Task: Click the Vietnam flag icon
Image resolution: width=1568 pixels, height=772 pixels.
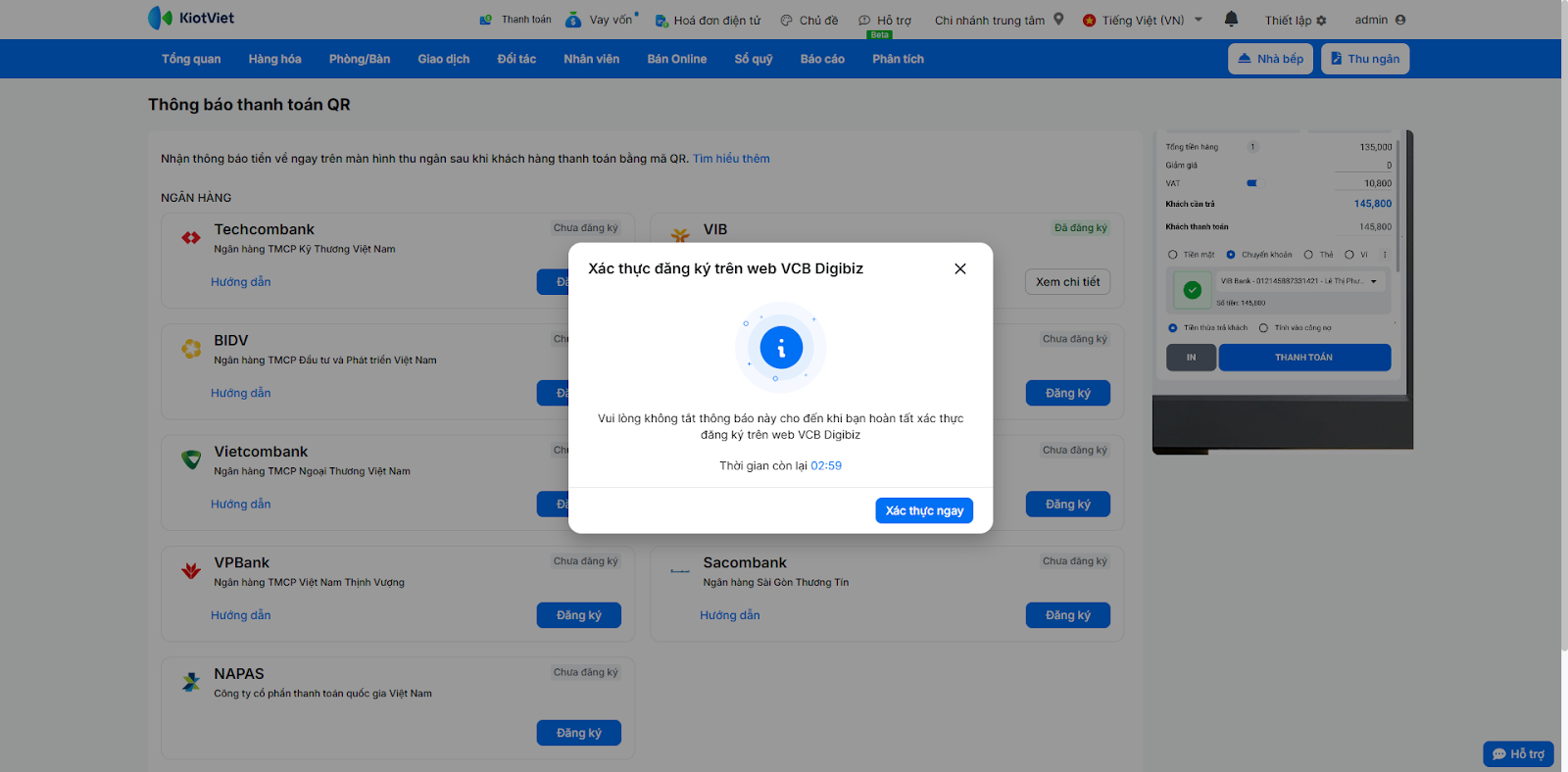Action: pyautogui.click(x=1089, y=20)
